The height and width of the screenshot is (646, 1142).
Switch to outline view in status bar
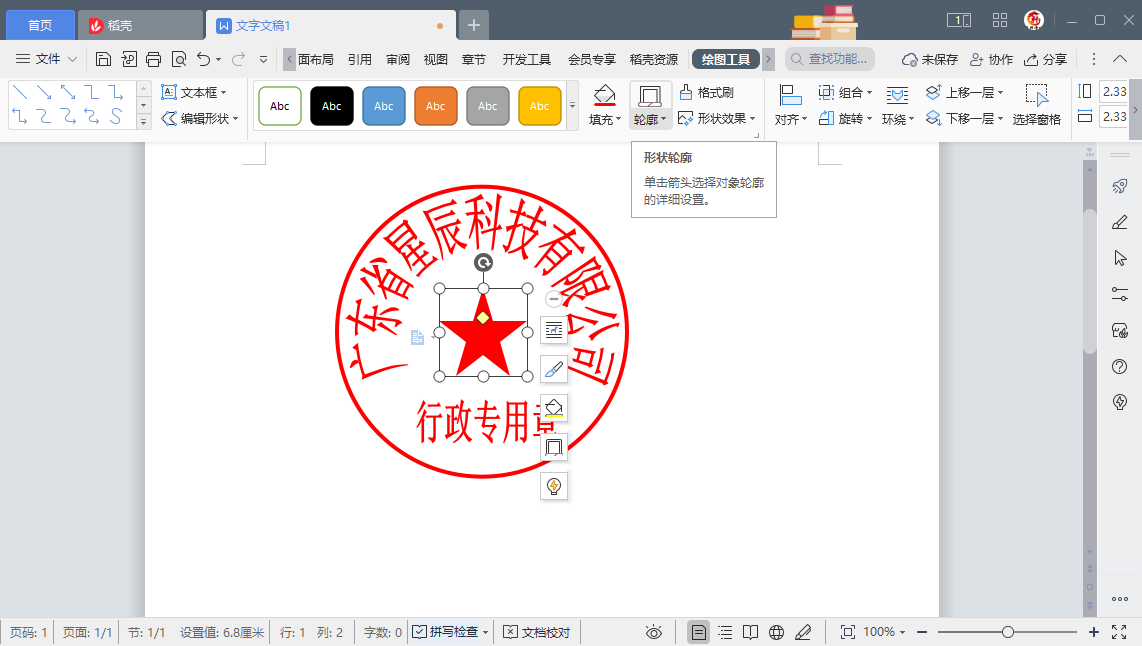(x=725, y=632)
